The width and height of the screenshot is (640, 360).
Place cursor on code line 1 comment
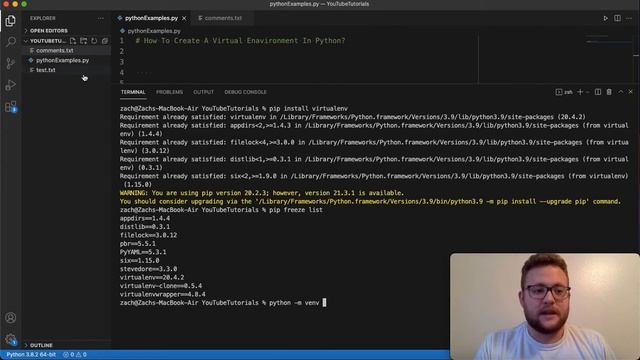[x=240, y=41]
